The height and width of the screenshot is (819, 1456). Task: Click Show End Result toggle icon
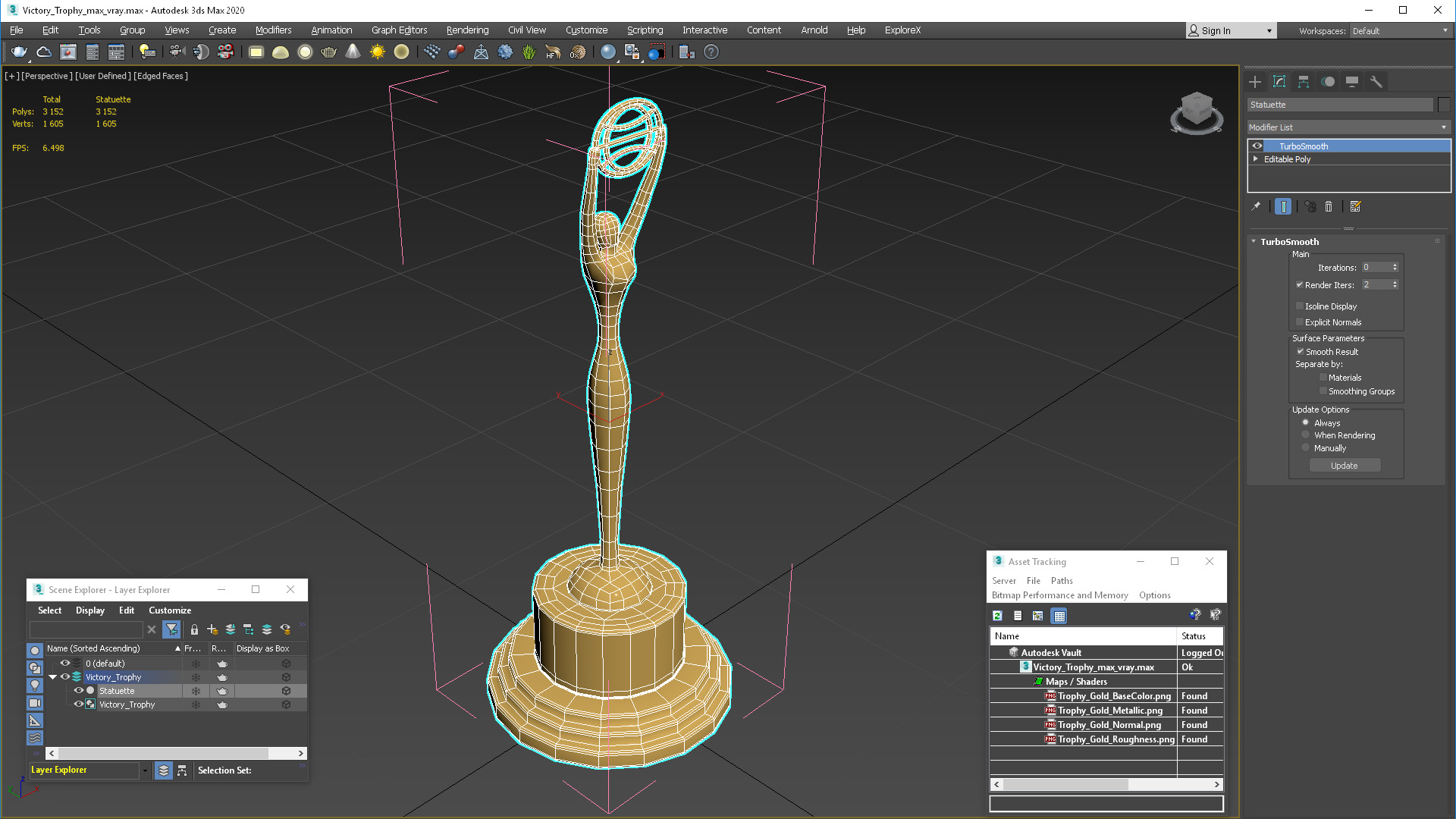tap(1283, 206)
